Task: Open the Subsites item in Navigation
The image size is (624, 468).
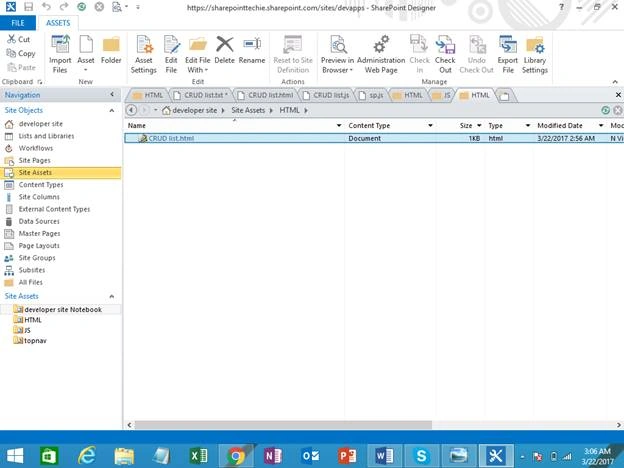Action: (32, 270)
